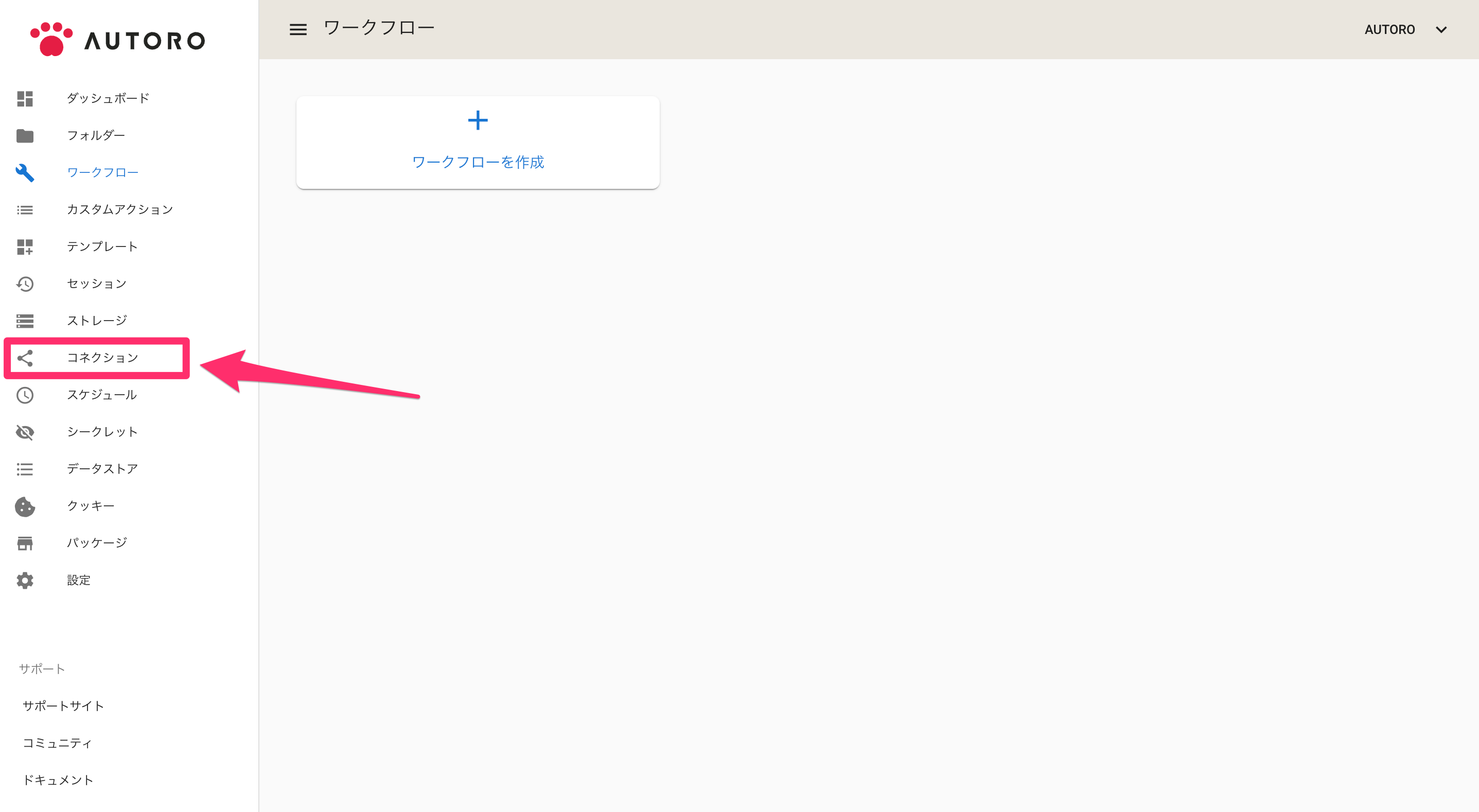The image size is (1479, 812).
Task: Click ワークフローを作成 to create a workflow
Action: tap(477, 162)
